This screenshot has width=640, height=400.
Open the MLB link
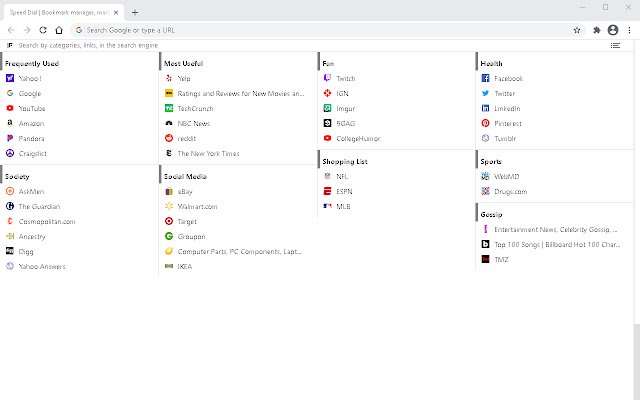[x=343, y=207]
